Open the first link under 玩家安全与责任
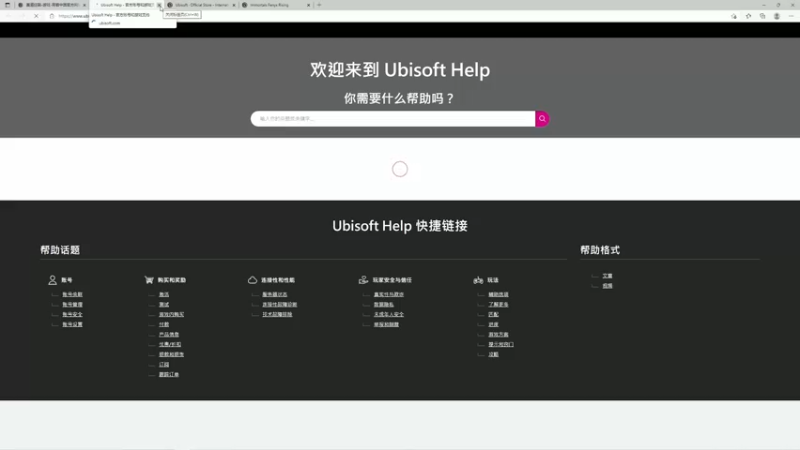 389,294
